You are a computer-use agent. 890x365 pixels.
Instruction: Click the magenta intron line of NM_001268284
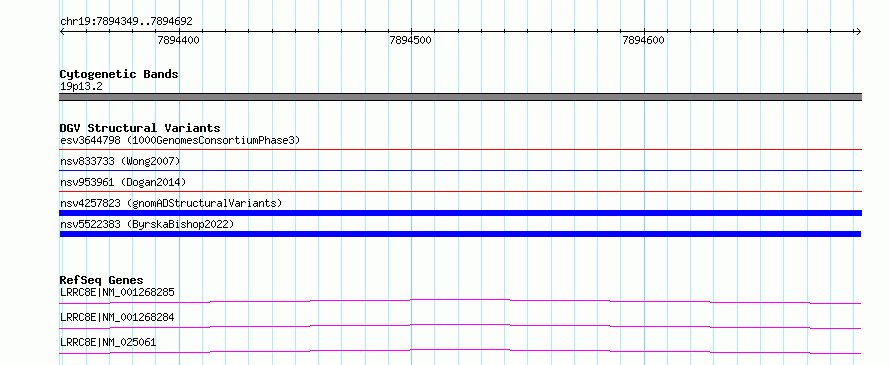point(460,325)
